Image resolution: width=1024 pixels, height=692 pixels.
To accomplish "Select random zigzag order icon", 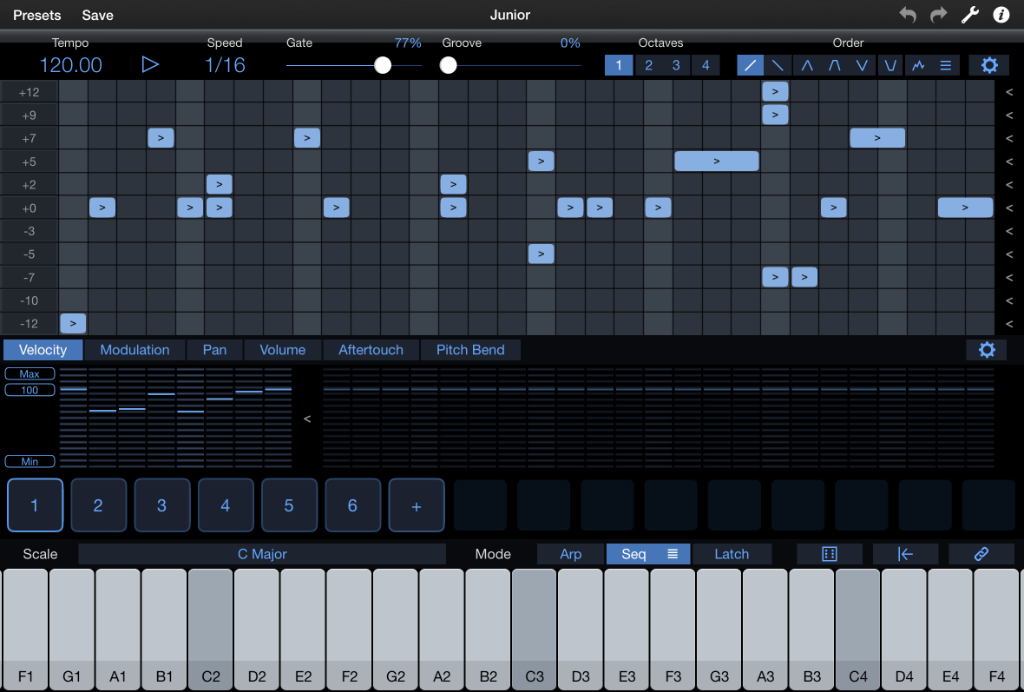I will click(918, 65).
